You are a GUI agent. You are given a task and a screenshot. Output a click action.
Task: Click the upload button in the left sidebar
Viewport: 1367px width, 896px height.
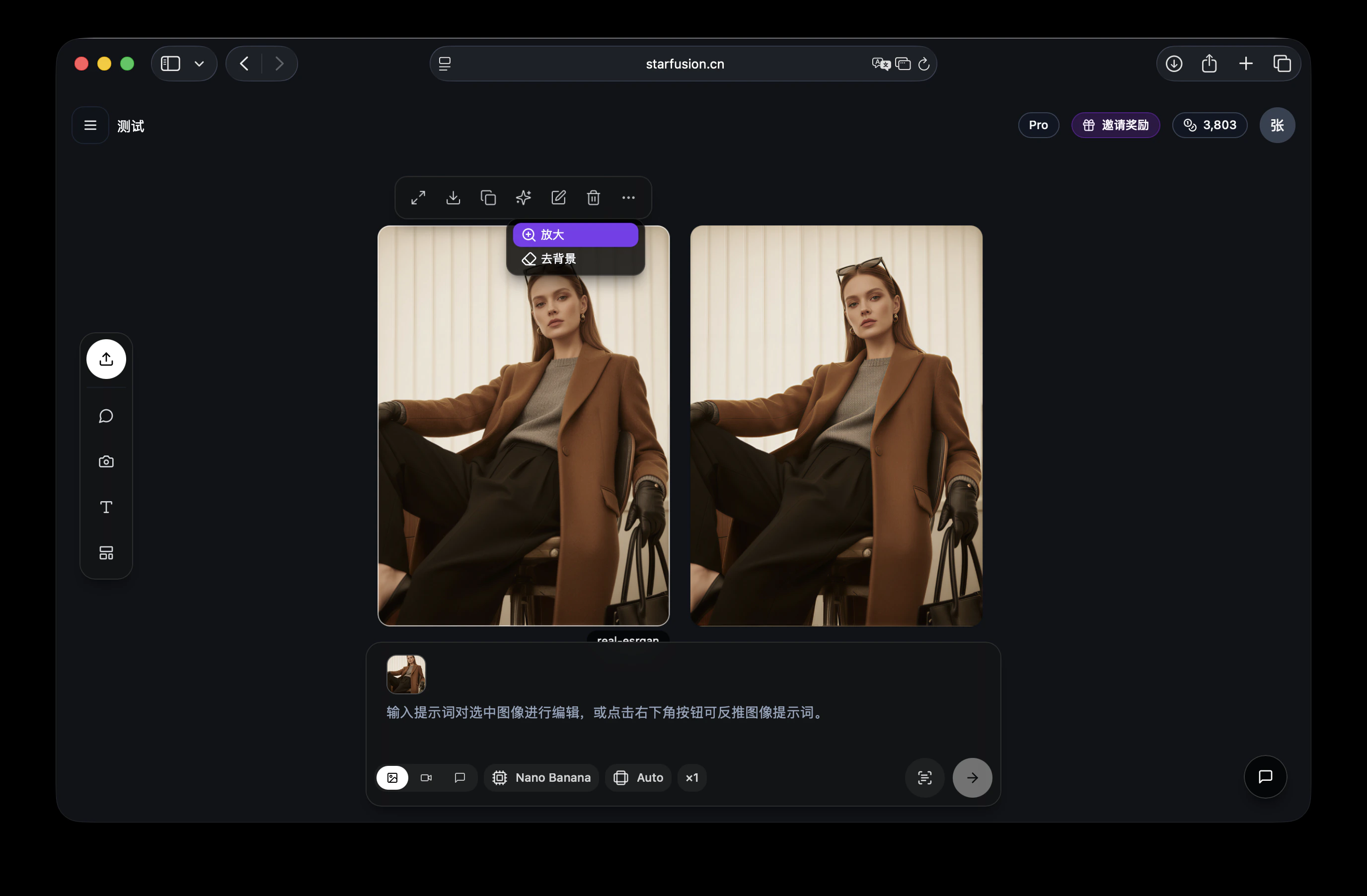106,359
